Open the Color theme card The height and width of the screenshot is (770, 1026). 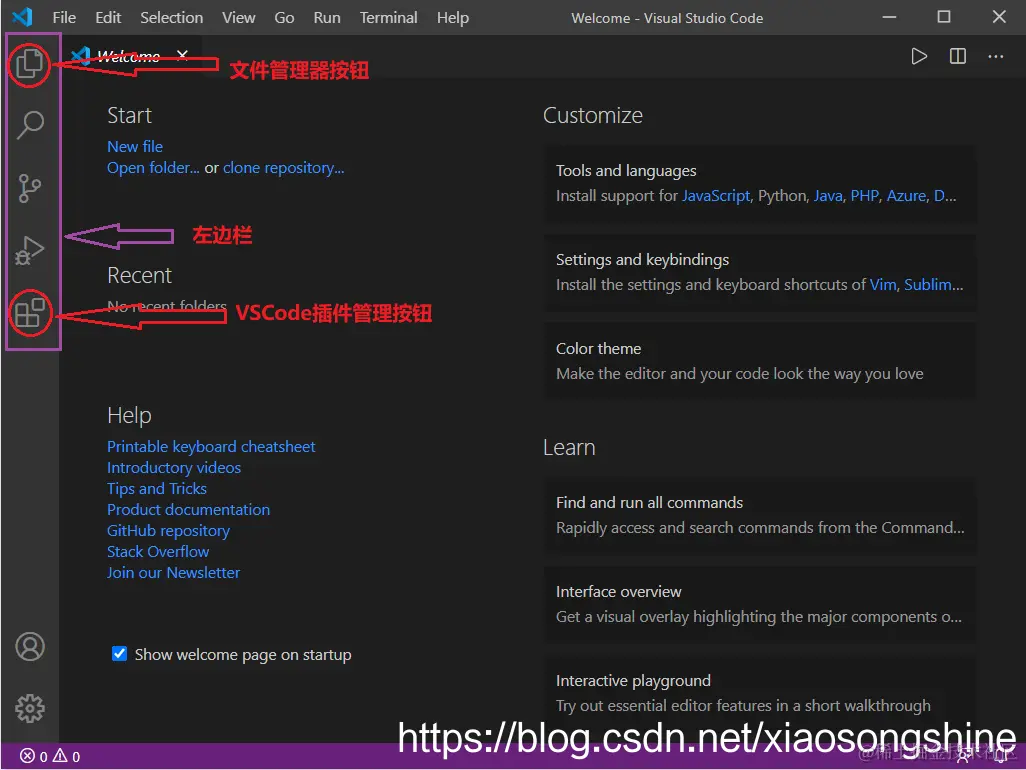[760, 361]
